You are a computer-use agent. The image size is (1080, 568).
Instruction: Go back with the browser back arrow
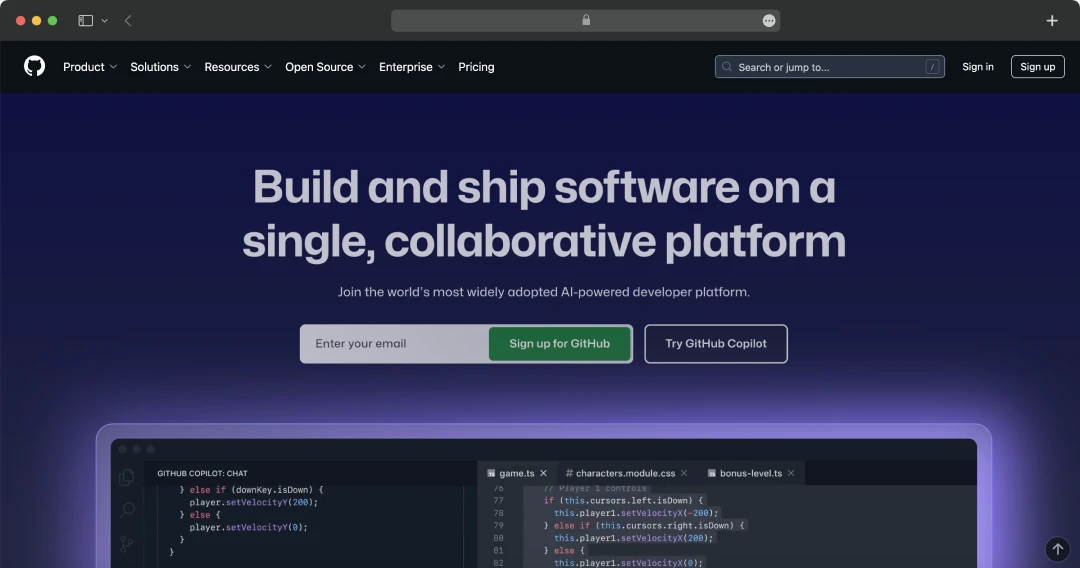(x=128, y=21)
